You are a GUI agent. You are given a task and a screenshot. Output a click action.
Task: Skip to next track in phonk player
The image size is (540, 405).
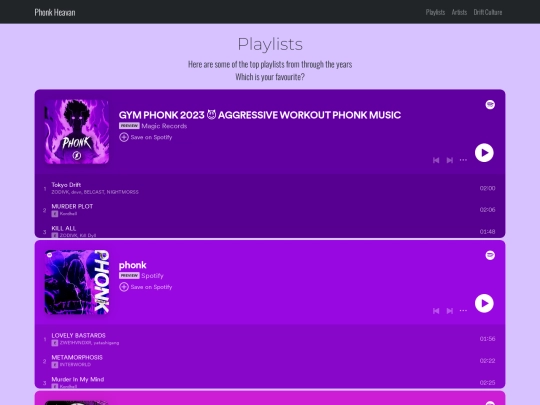point(449,311)
